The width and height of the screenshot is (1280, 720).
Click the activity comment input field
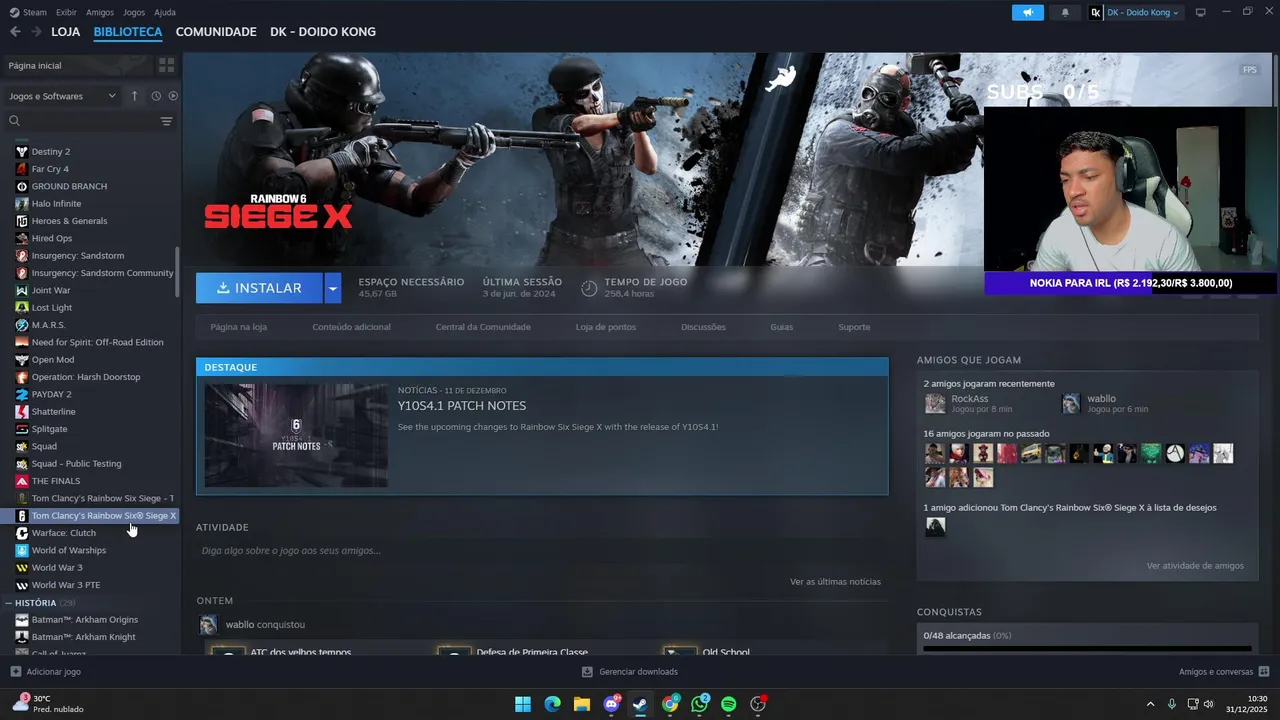tap(541, 551)
